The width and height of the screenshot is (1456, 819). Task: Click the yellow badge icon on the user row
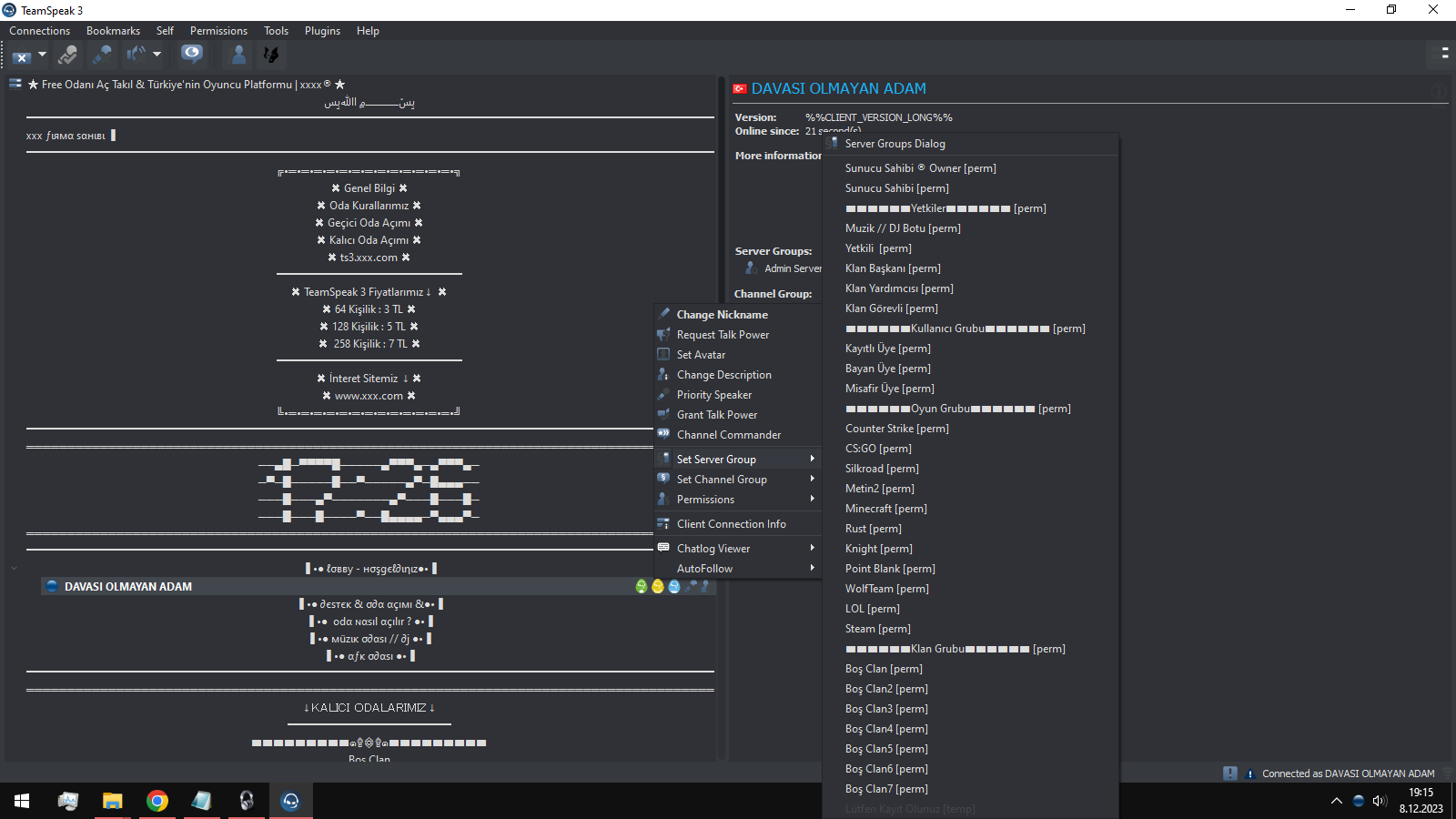[658, 587]
